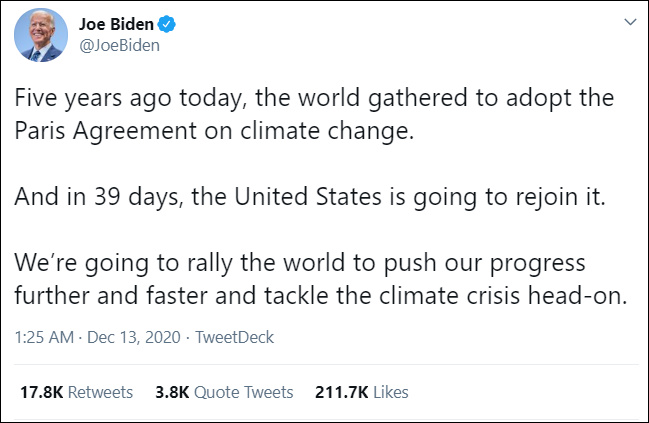View the 17.8K Retweets list
The image size is (649, 423).
[x=76, y=392]
